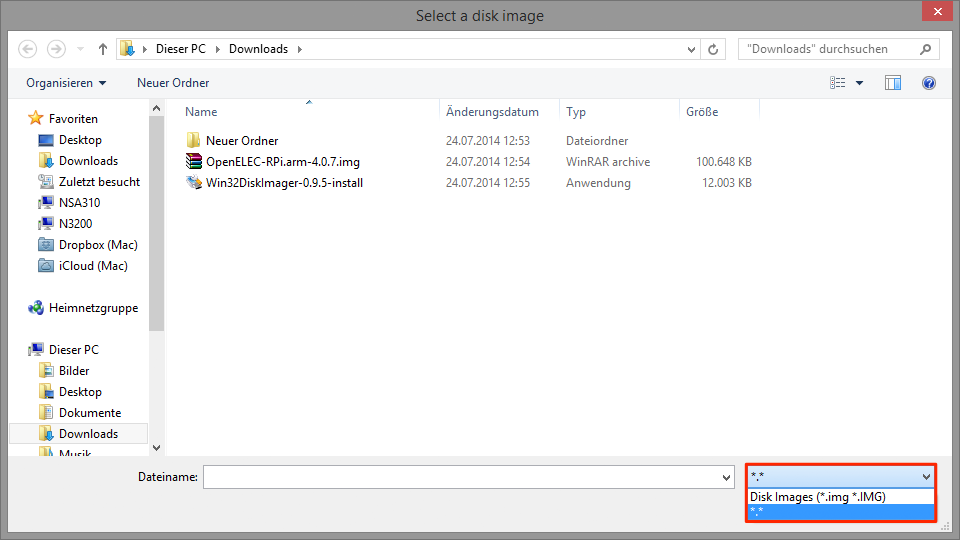
Task: Select the OpenELEC-RPi.arm-4.0.7.img WinRAR icon
Action: click(193, 161)
